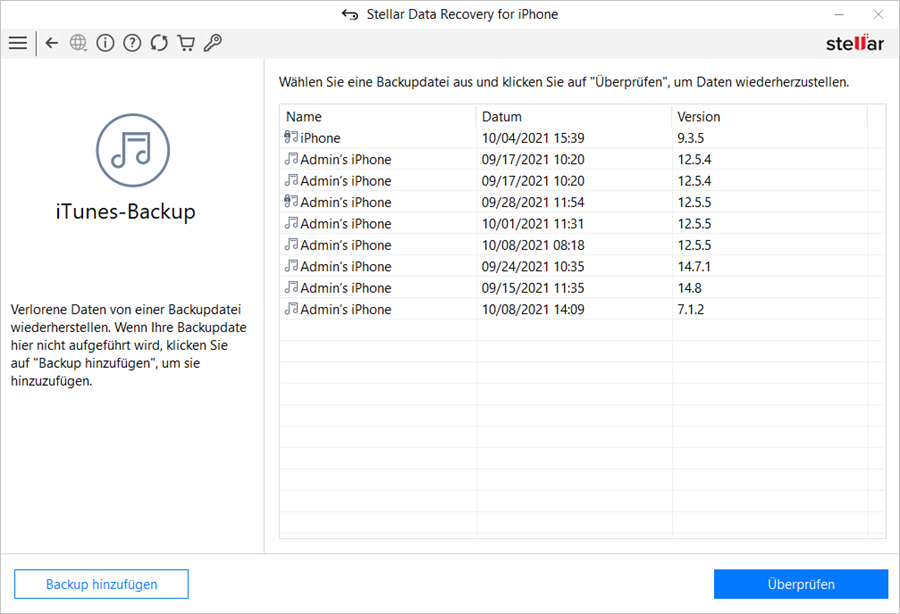Click the backup icon of the 09/24/2021 10:35 row
900x614 pixels.
point(291,266)
